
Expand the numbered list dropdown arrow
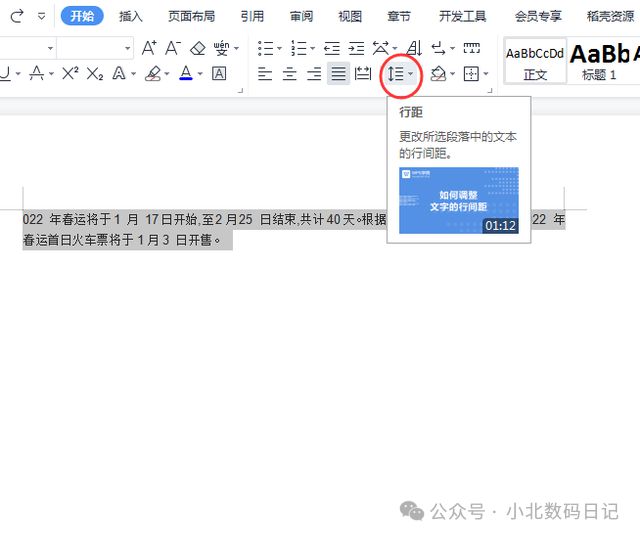(313, 49)
